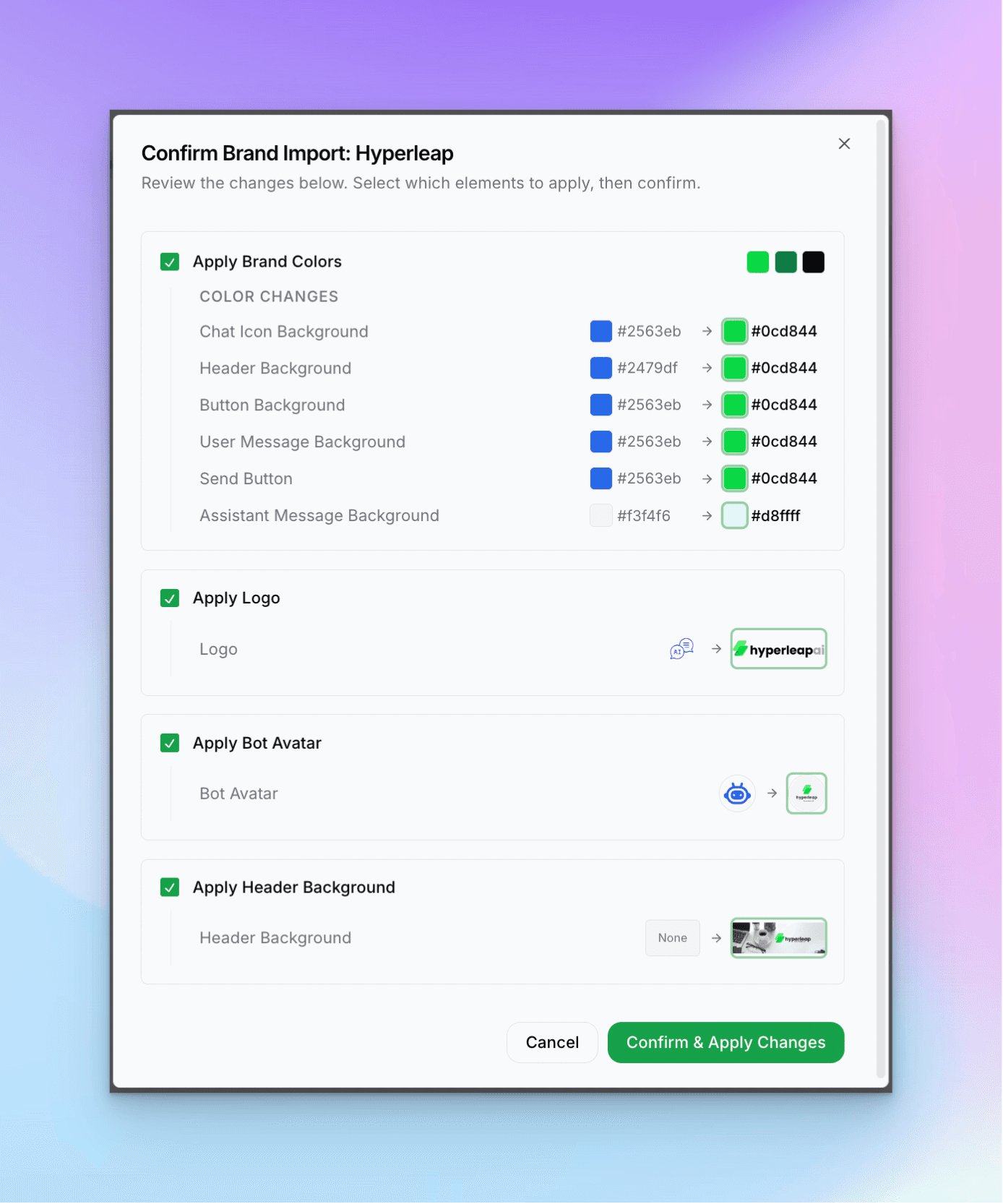Click the Apply Bot Avatar label
Image resolution: width=1003 pixels, height=1204 pixels.
(257, 743)
